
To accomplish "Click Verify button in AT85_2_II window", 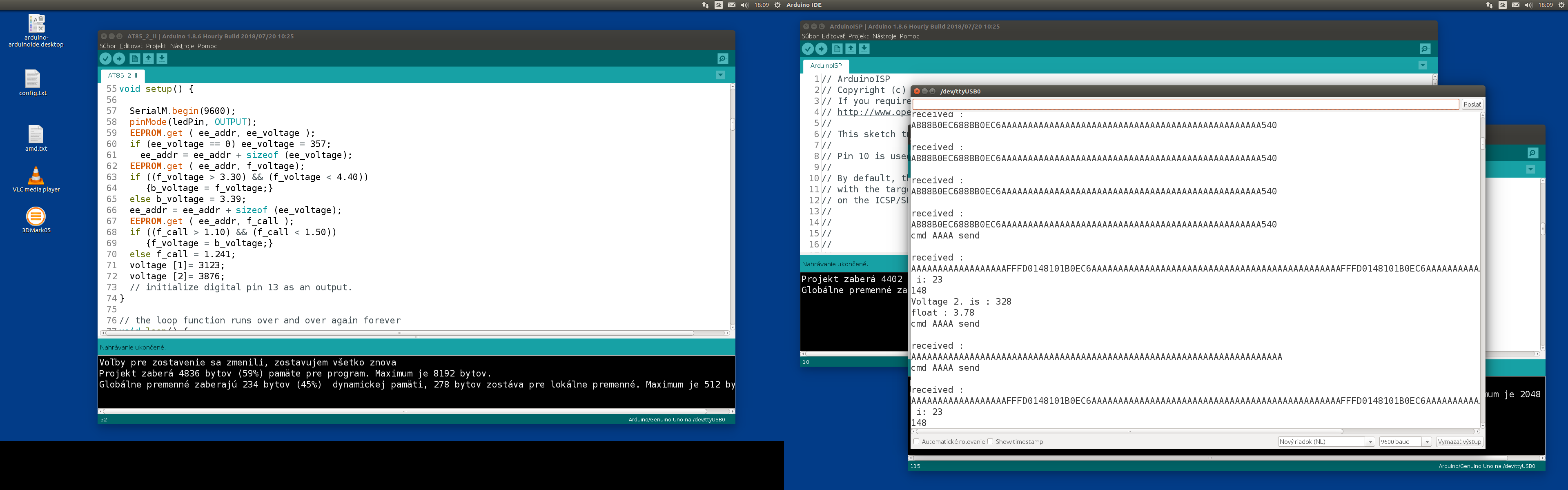I will pyautogui.click(x=105, y=58).
